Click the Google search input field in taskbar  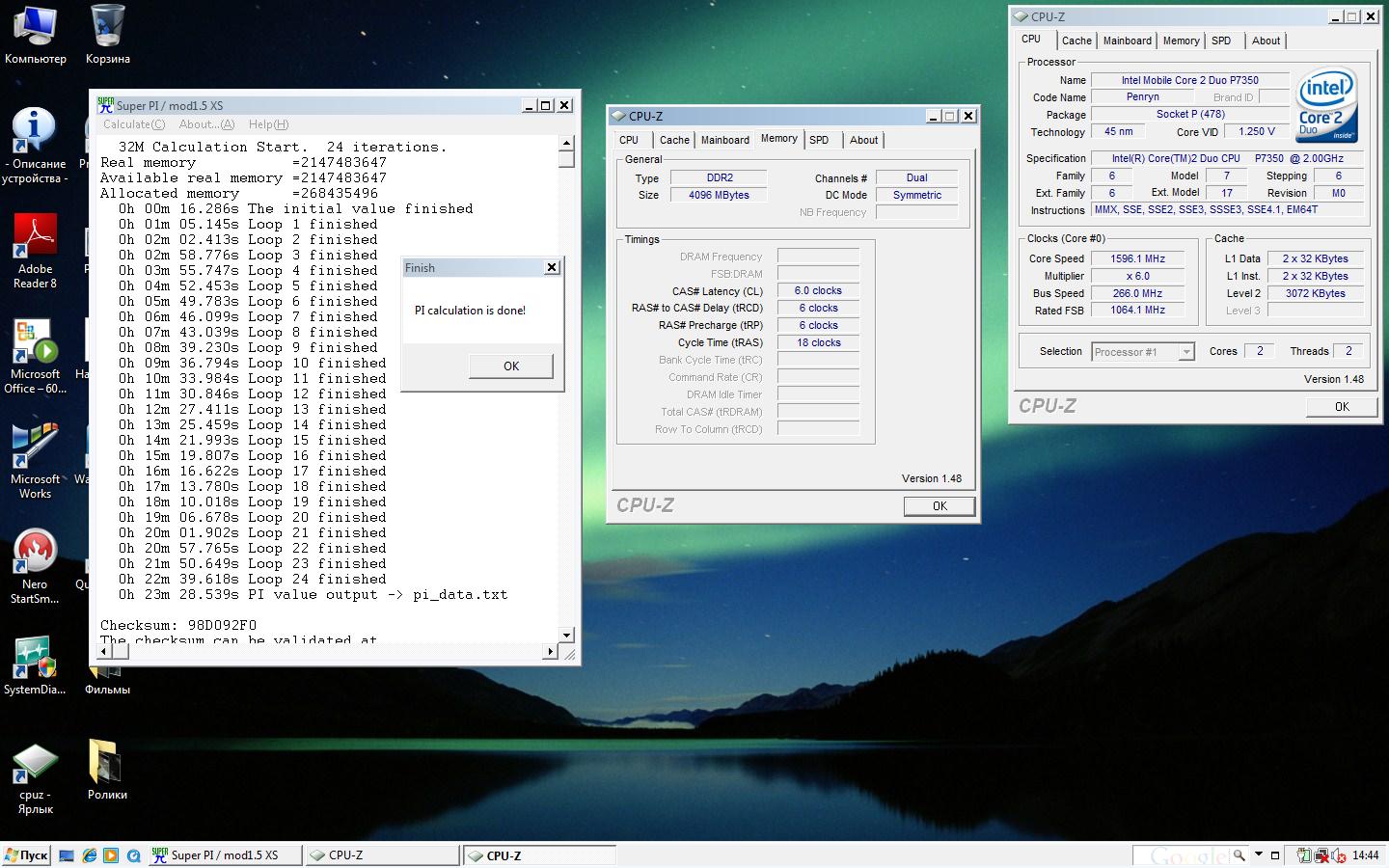tap(1182, 855)
